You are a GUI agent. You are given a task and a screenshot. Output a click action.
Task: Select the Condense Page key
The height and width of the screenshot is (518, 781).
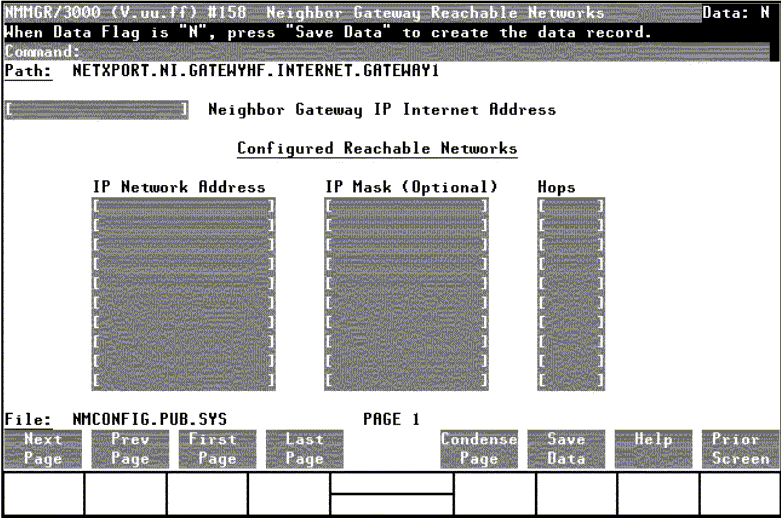click(479, 449)
